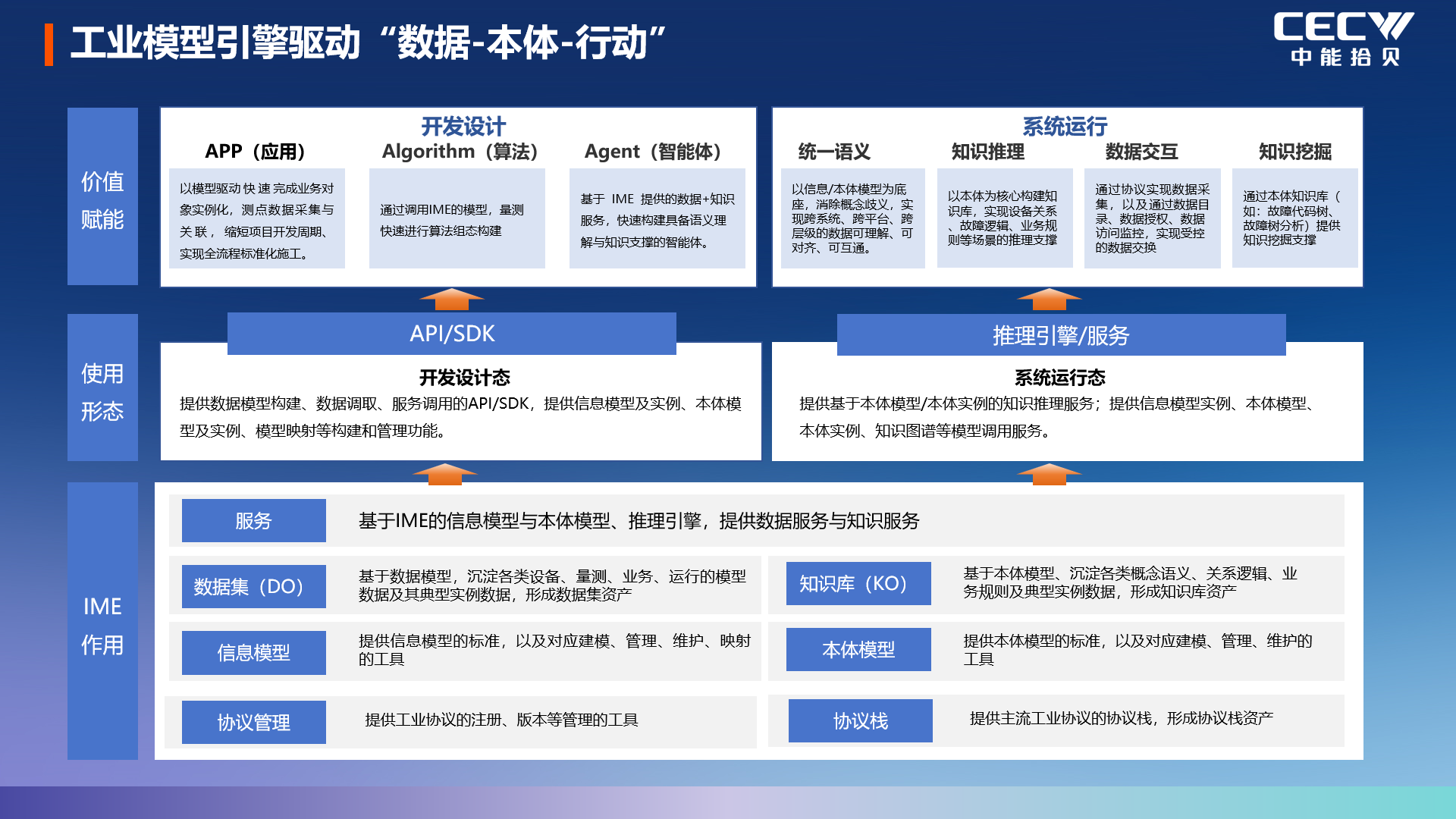Screen dimensions: 1456x819
Task: Click the 知识挖掘 description box
Action: tap(1294, 218)
